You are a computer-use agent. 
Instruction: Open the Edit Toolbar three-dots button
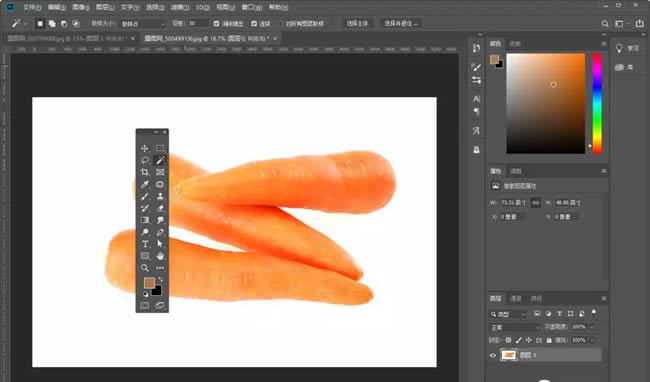coord(160,268)
